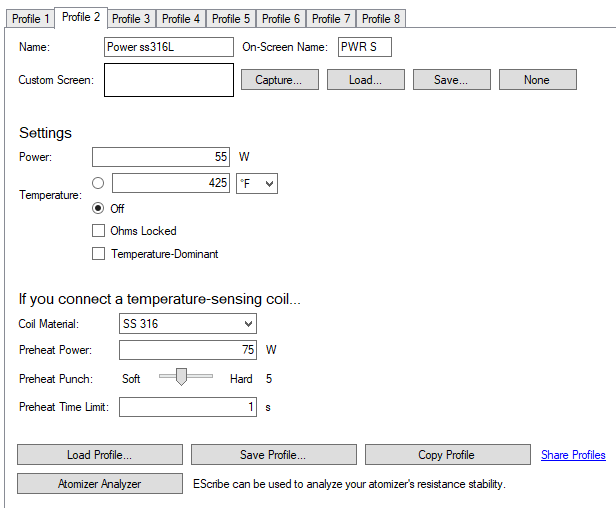Click the Load Profile... button
Image resolution: width=616 pixels, height=508 pixels.
(100, 455)
